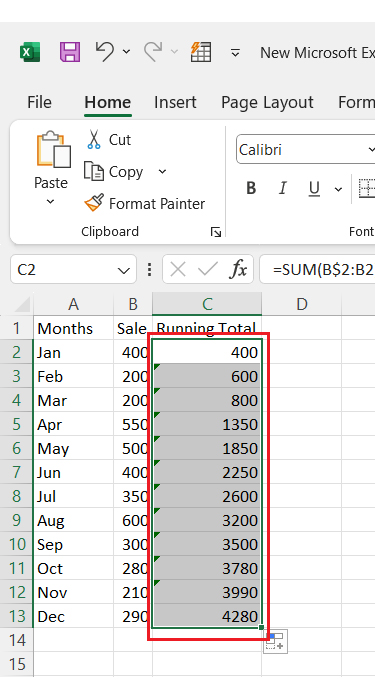Click running total cell 1350
Image resolution: width=375 pixels, height=699 pixels.
click(207, 425)
